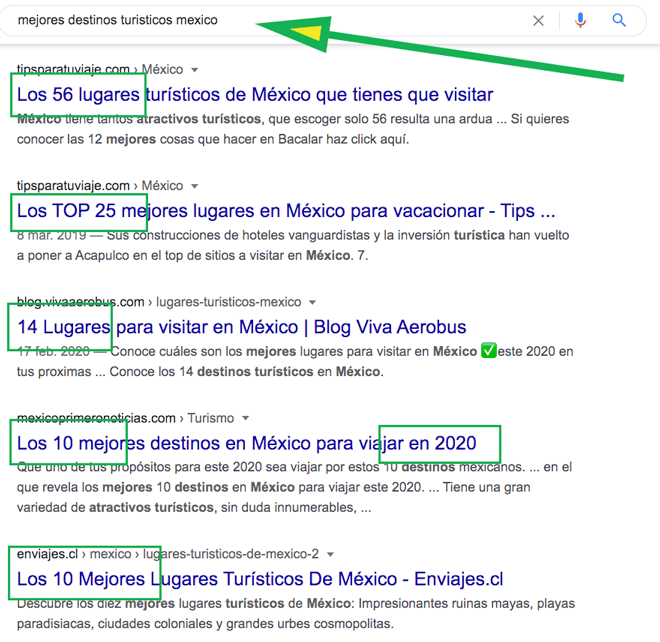Open 'Los TOP 25 mejores lugares' result
The image size is (660, 642).
[x=286, y=211]
